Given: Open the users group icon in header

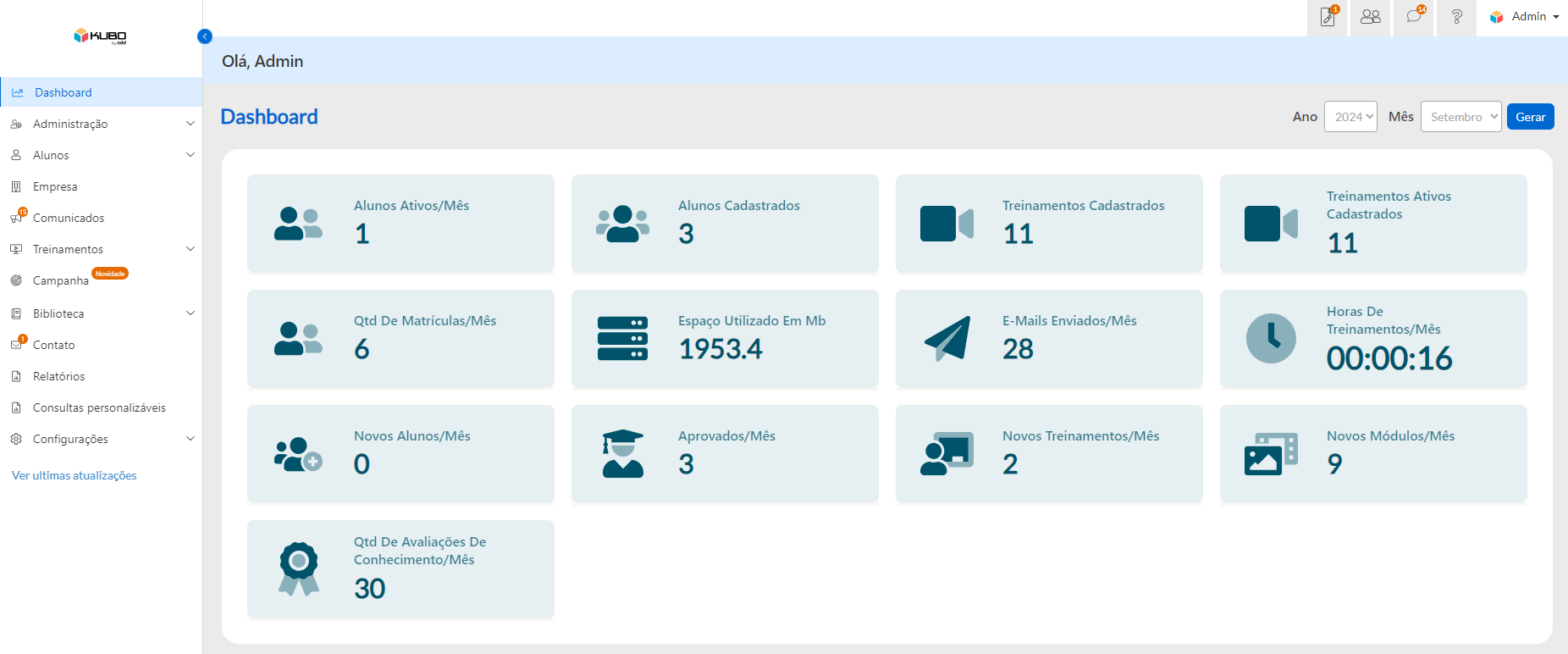Looking at the screenshot, I should pyautogui.click(x=1370, y=17).
